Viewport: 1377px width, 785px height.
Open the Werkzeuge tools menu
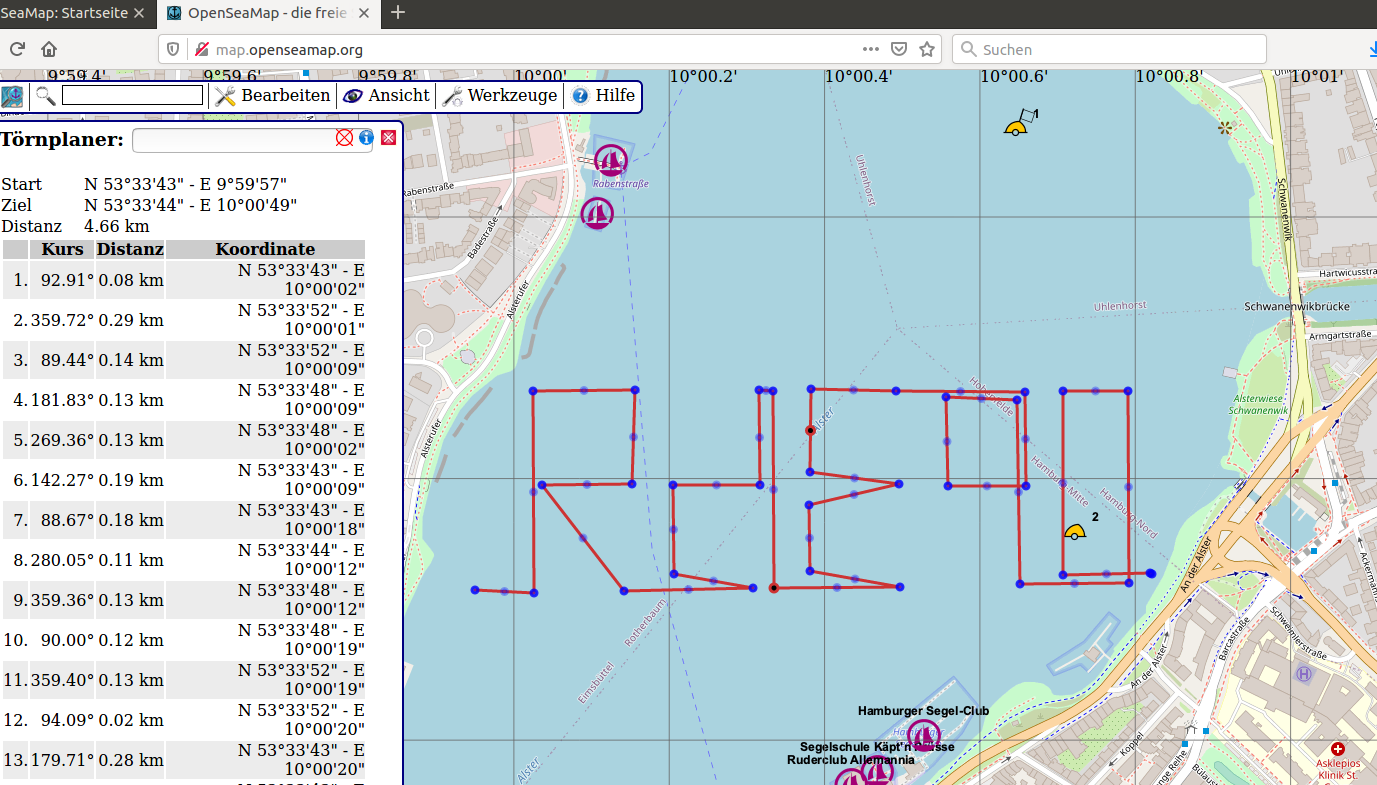500,96
